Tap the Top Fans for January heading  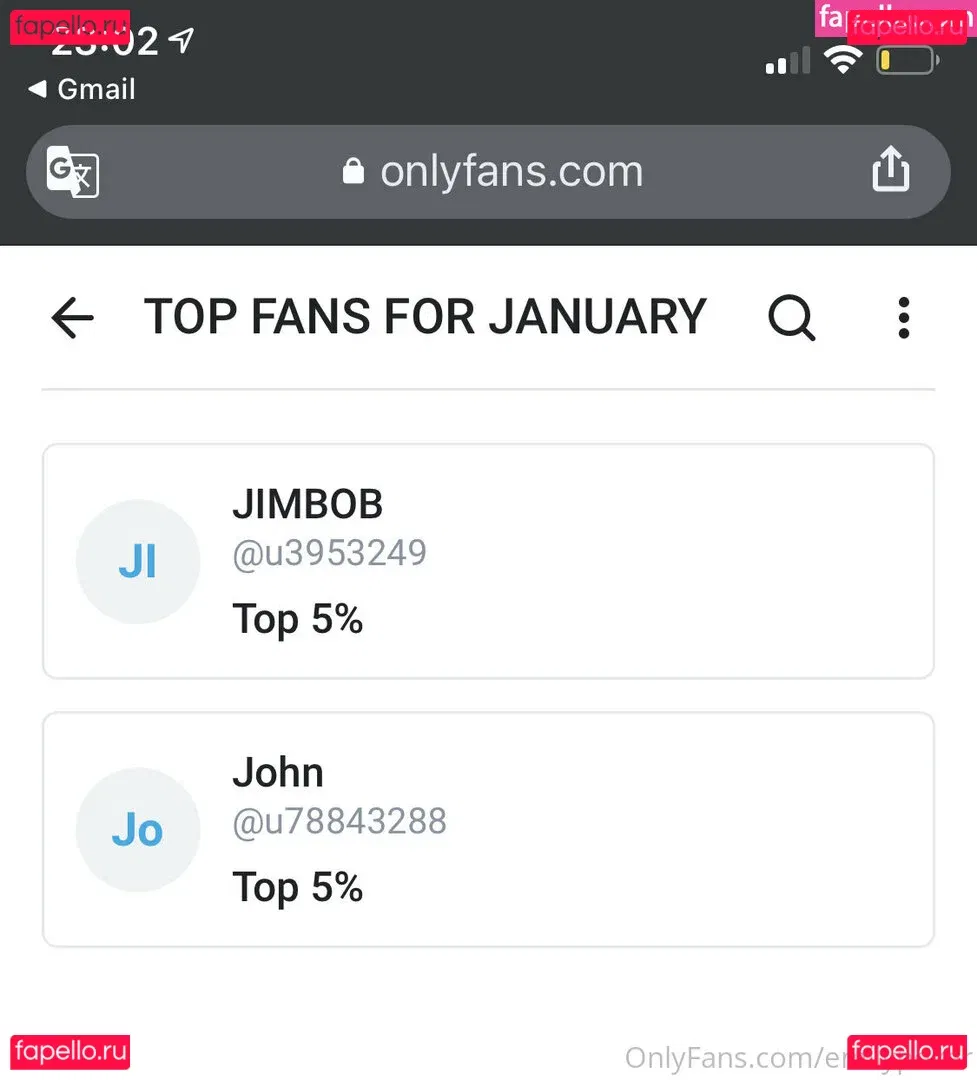click(425, 317)
